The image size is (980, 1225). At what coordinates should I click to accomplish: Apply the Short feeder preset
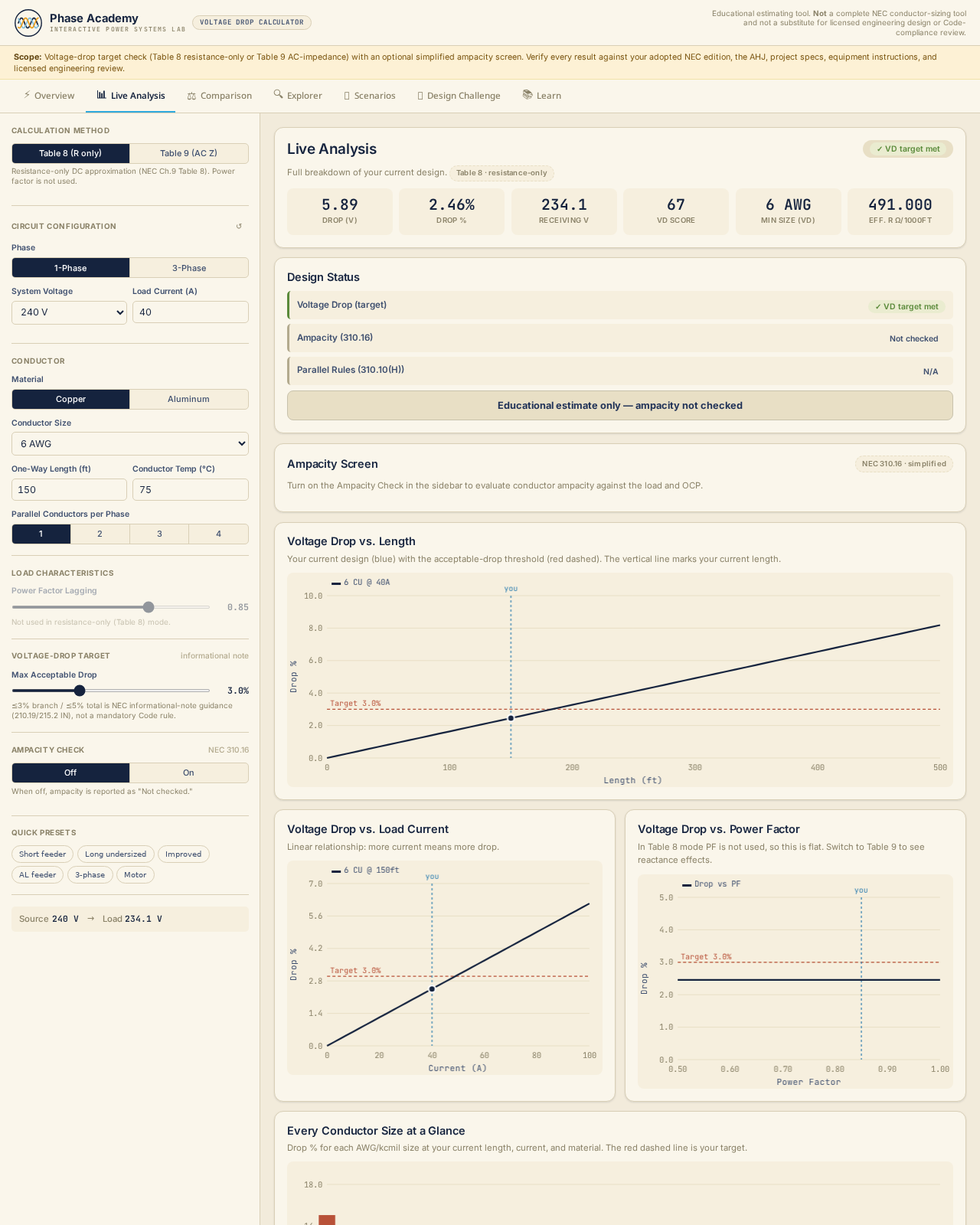pos(42,854)
